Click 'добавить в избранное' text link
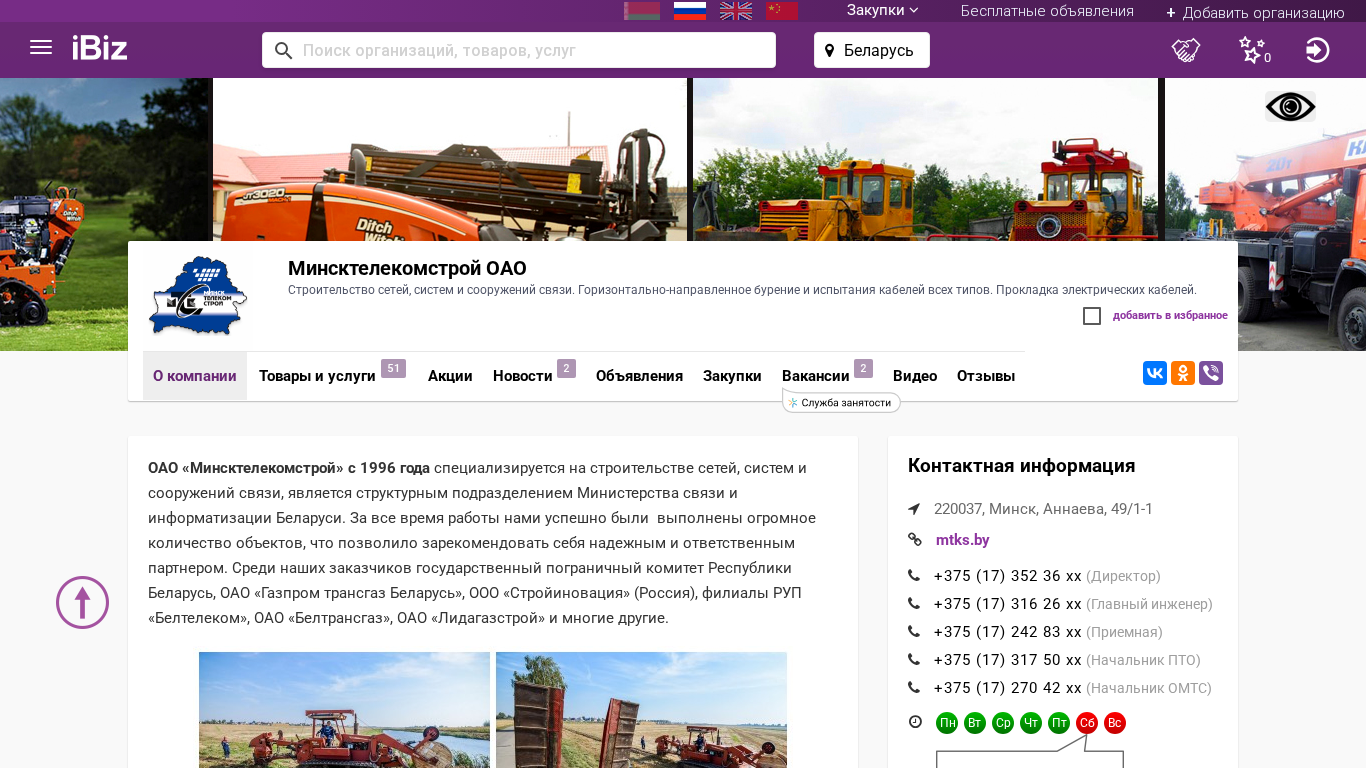This screenshot has width=1366, height=768. (x=1170, y=316)
